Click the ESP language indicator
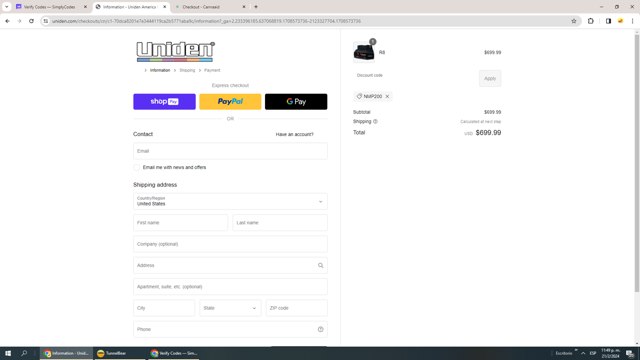Screen dimensions: 640x360 [x=593, y=353]
